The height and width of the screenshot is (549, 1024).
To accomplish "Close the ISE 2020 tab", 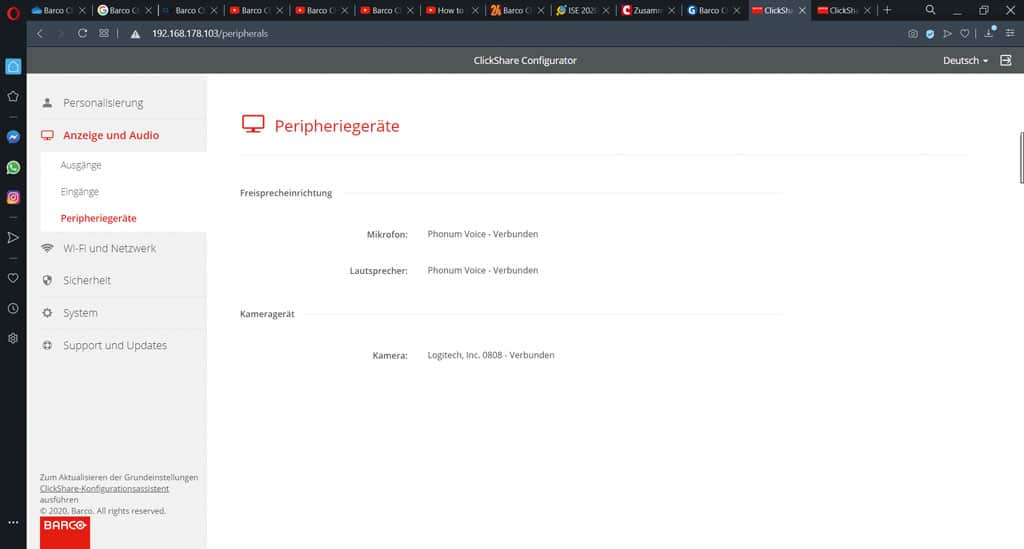I will coord(606,10).
